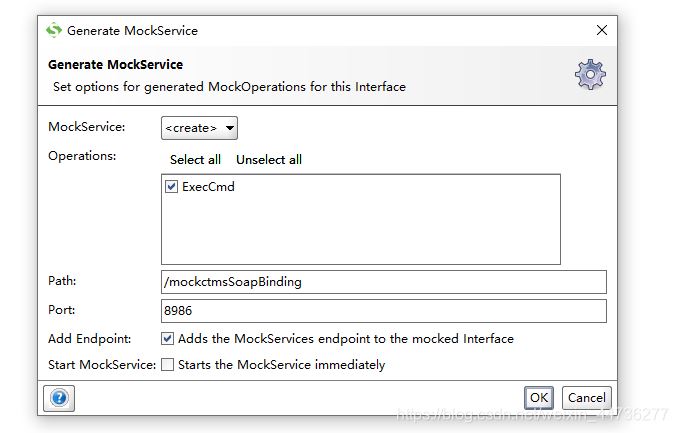Click the Generate MockService title bar text
This screenshot has width=678, height=433.
[132, 30]
